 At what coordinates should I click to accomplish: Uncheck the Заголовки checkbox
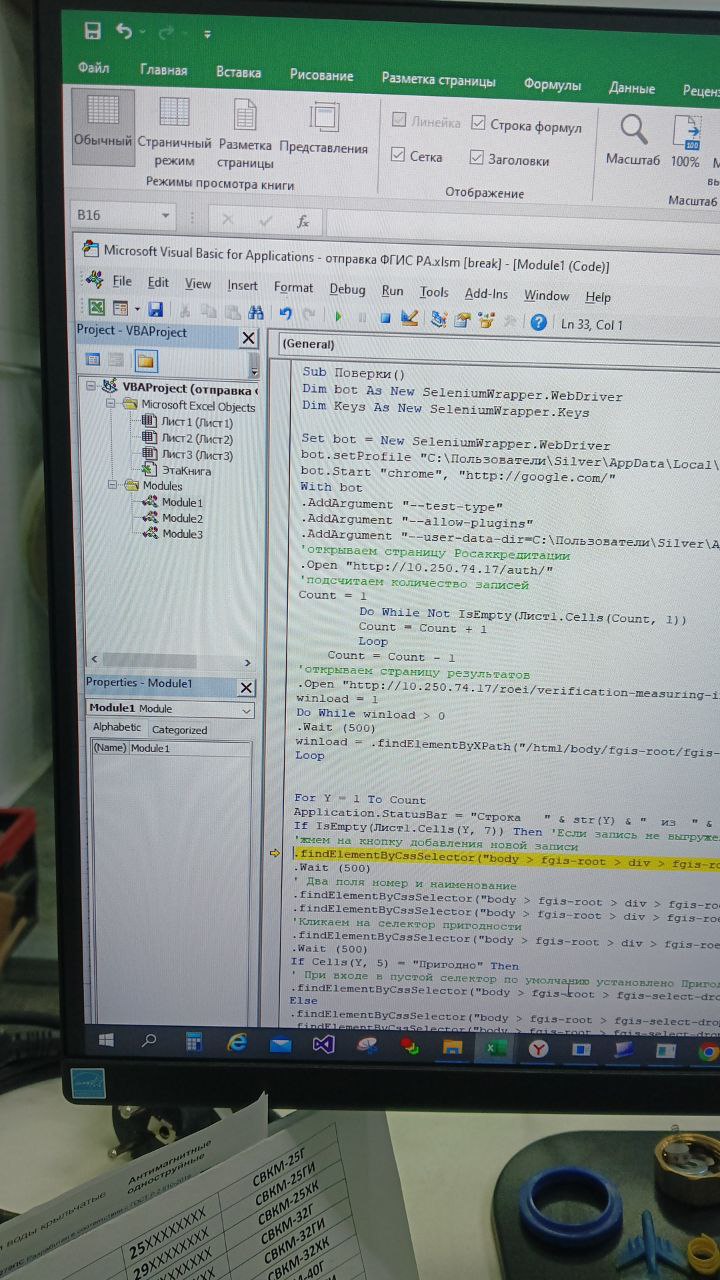coord(477,158)
